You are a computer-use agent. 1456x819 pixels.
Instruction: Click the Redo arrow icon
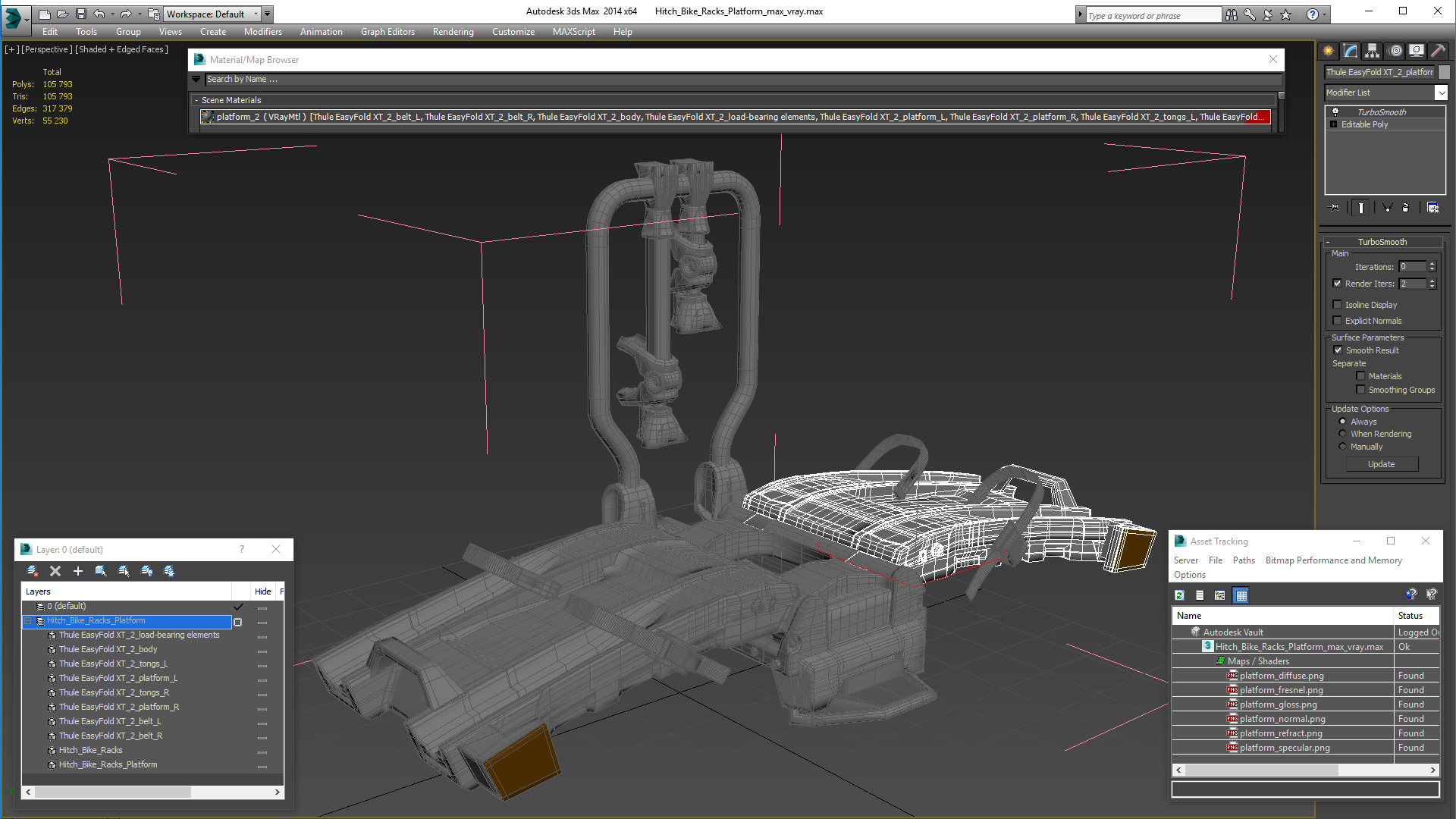pos(126,14)
